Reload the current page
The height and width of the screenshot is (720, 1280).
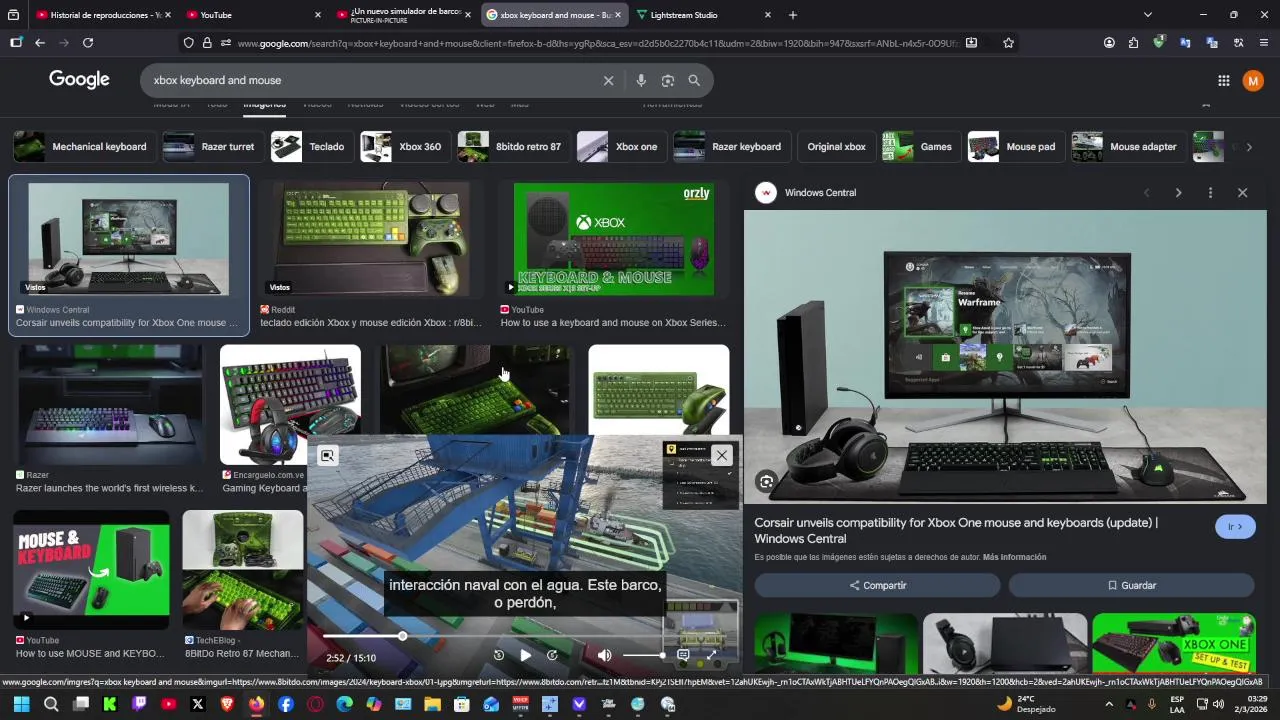point(88,43)
